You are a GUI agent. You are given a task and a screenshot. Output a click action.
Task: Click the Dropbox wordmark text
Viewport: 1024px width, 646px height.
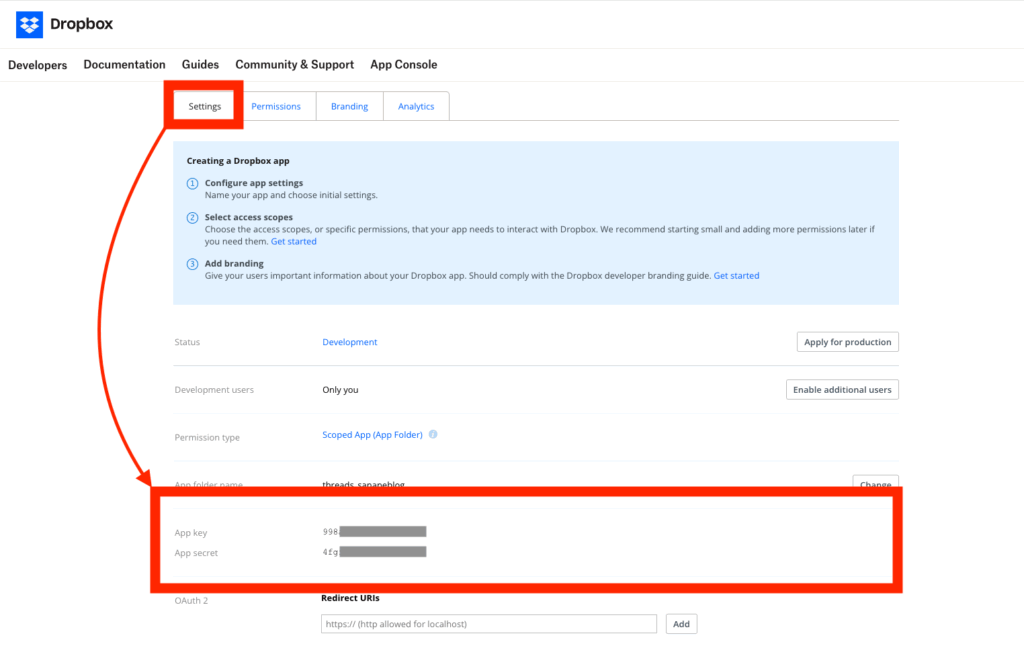point(82,24)
